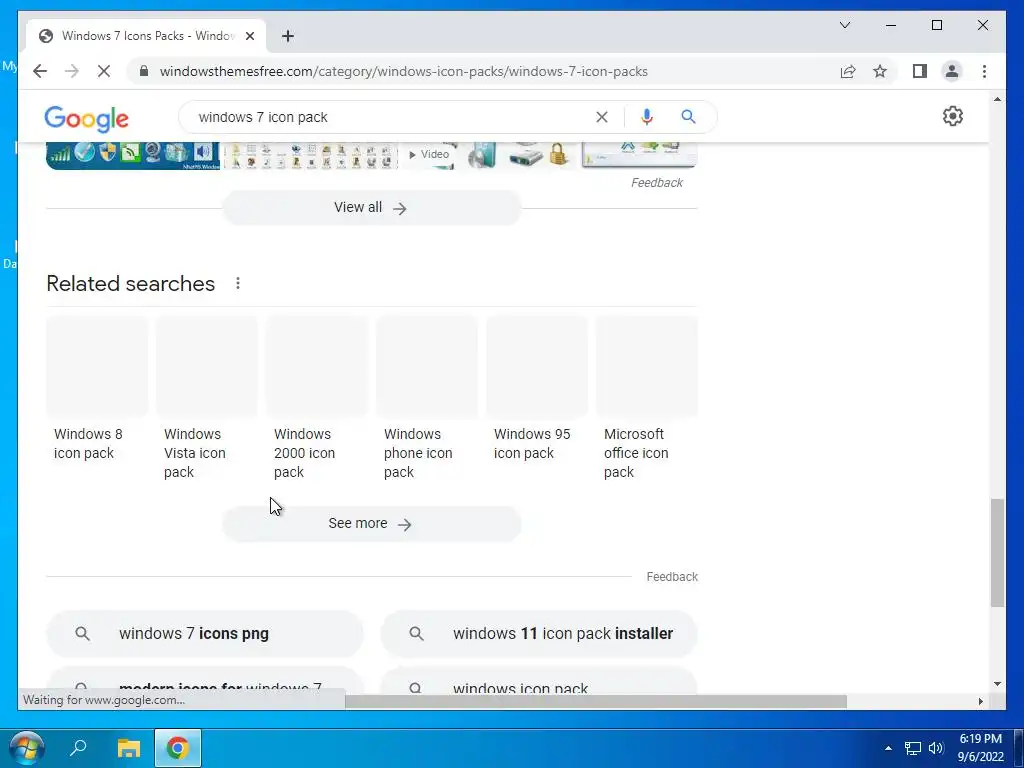Open volume control tray icon
This screenshot has width=1024, height=768.
tap(936, 748)
